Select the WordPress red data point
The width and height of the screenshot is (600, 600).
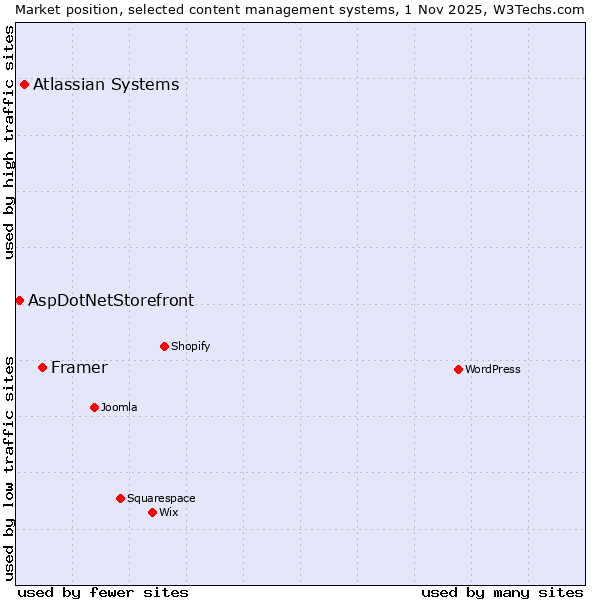pos(458,369)
